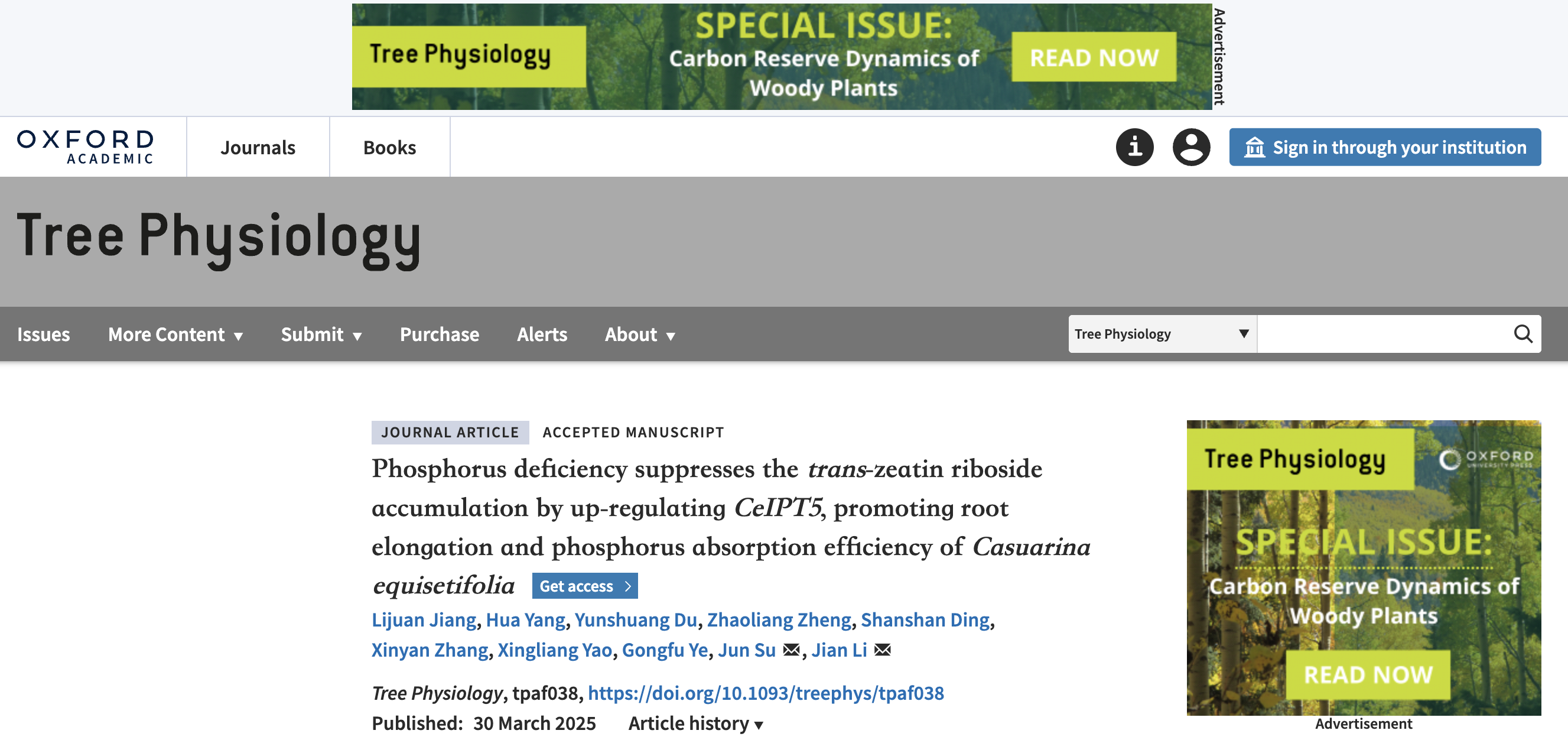This screenshot has width=1568, height=753.
Task: Click READ NOW on the top banner ad
Action: [x=1093, y=57]
